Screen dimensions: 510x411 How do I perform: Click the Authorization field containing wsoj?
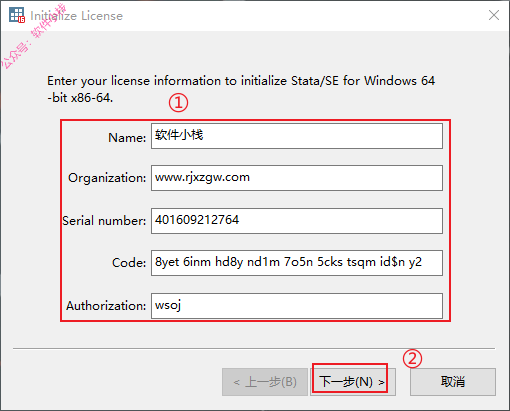pos(297,306)
